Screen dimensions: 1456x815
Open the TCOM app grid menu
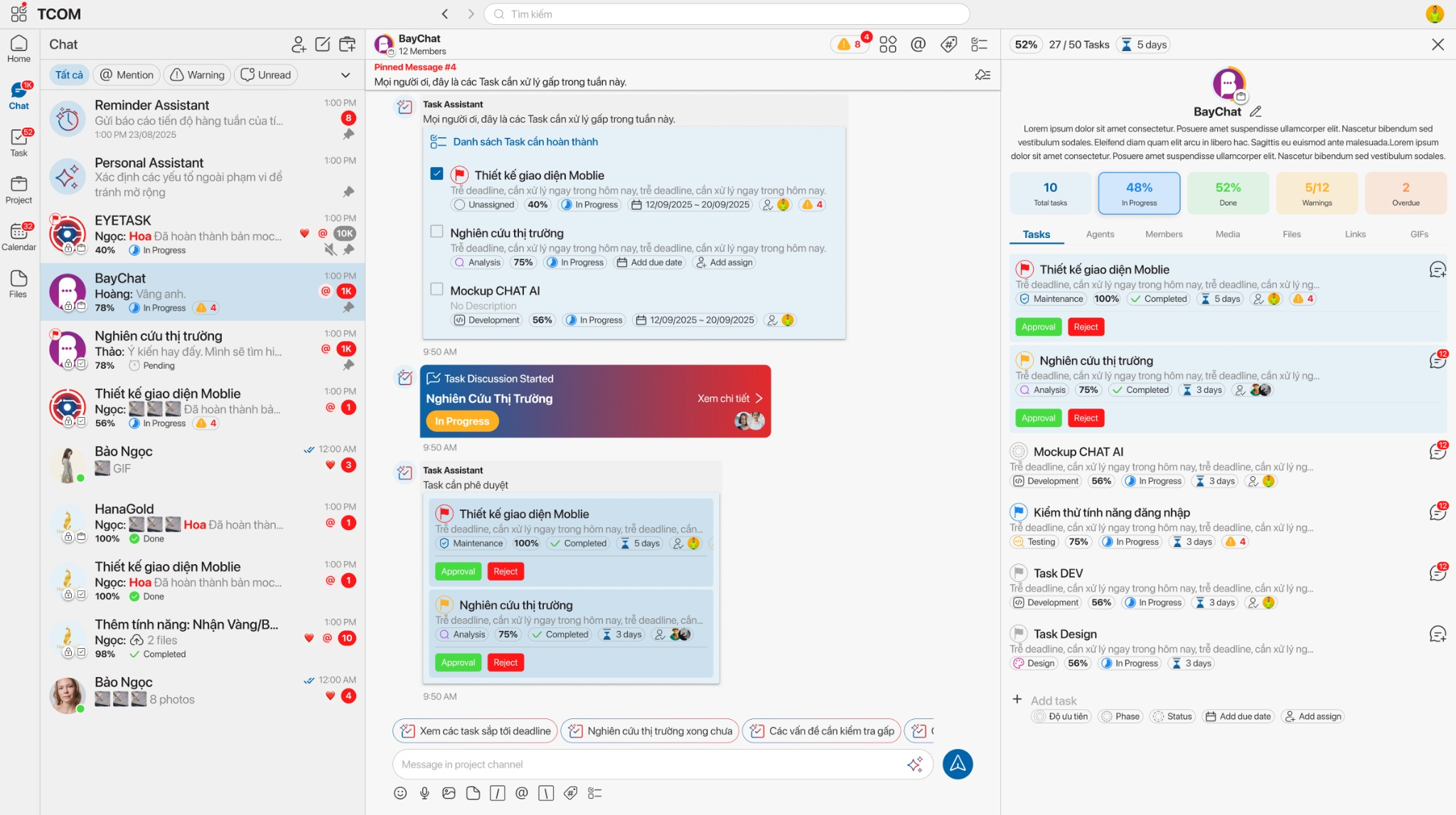coord(19,14)
